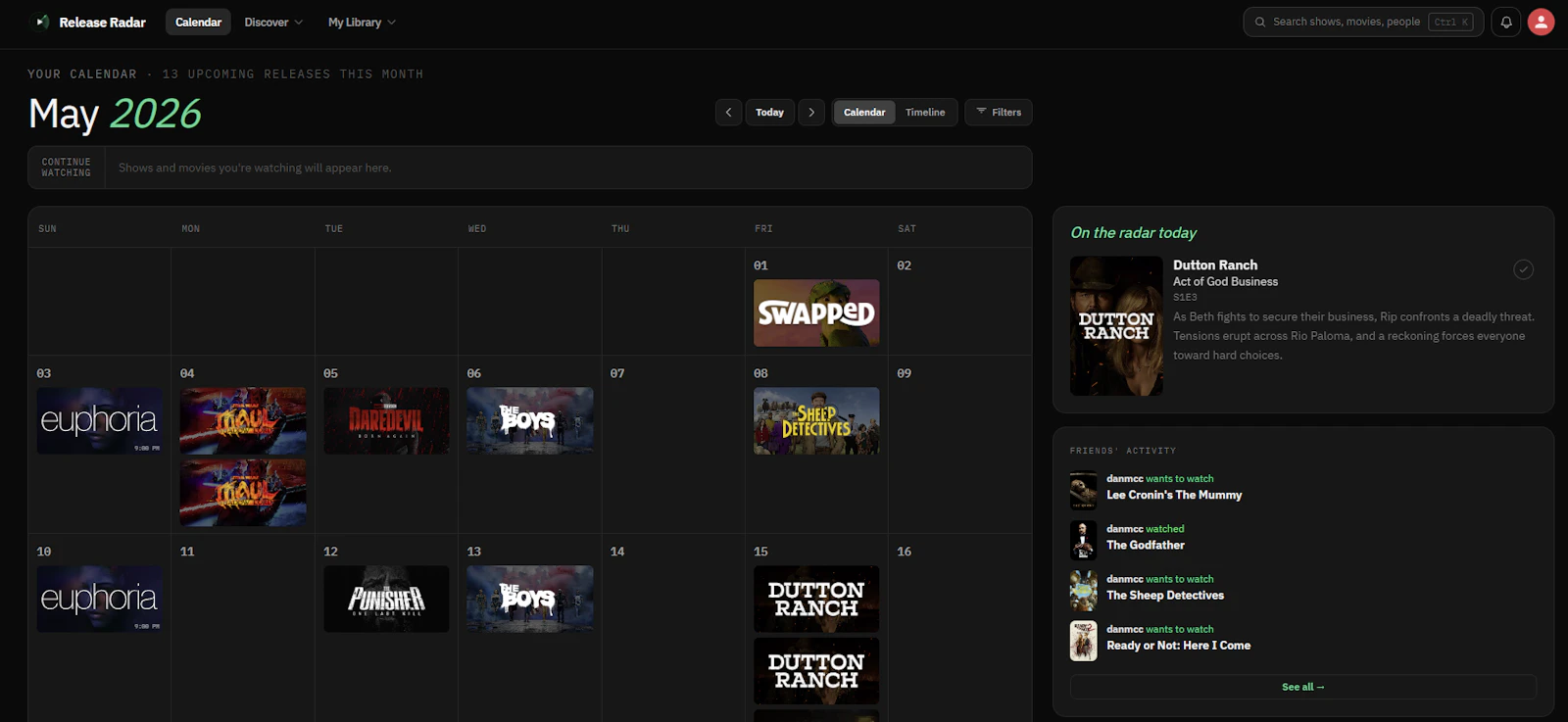Open Daredevil Born Again on May 05
This screenshot has width=1568, height=722.
tap(386, 420)
